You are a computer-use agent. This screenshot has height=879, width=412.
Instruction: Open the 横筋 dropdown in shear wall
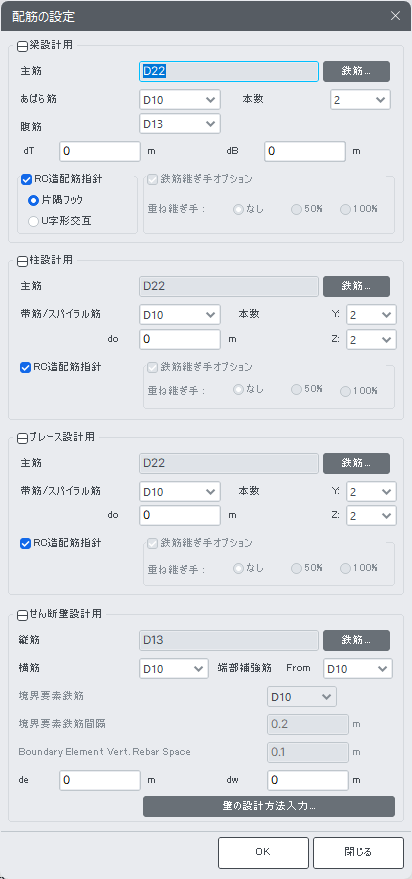click(174, 669)
